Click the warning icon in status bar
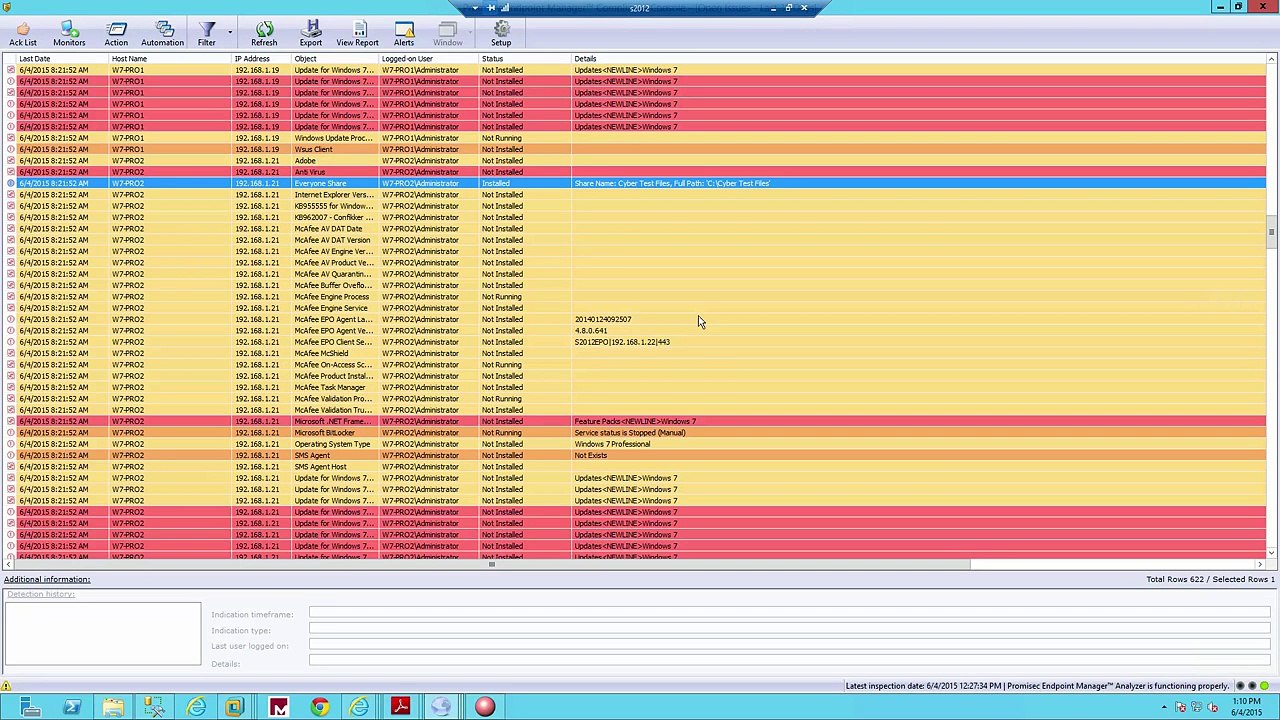The height and width of the screenshot is (720, 1280). click(6, 686)
